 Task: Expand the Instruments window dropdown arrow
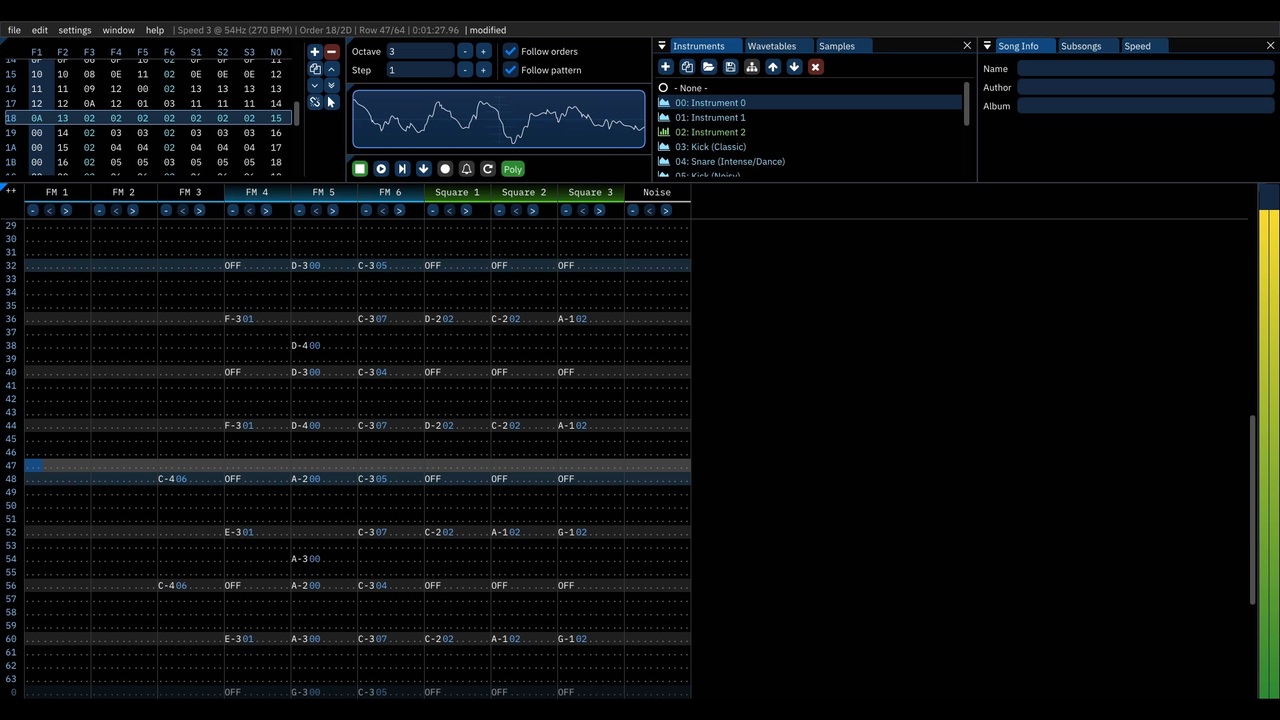pyautogui.click(x=662, y=46)
